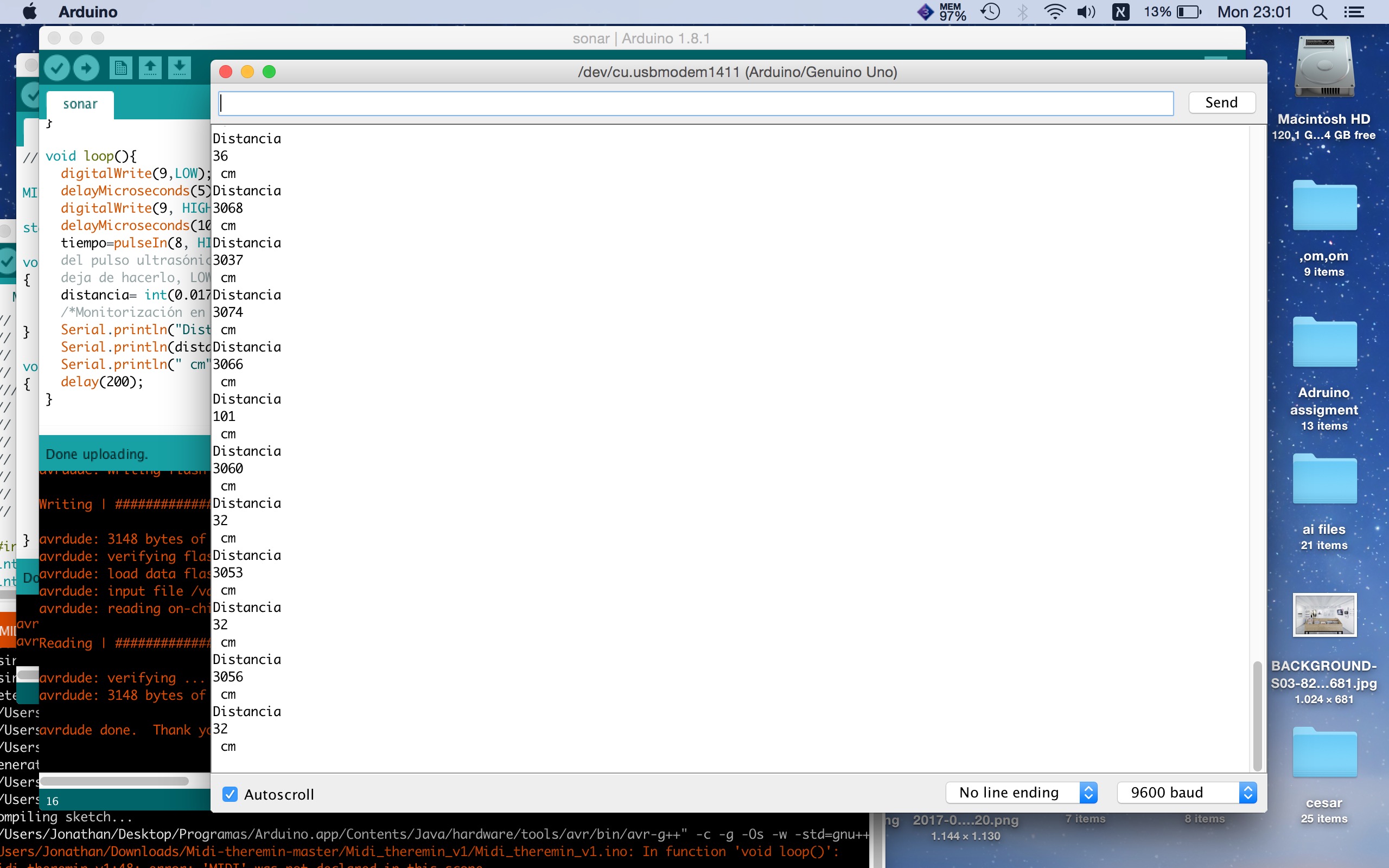Screen dimensions: 1389x868
Task: Click the Verify checkmark button in the sonar window
Action: [x=57, y=68]
